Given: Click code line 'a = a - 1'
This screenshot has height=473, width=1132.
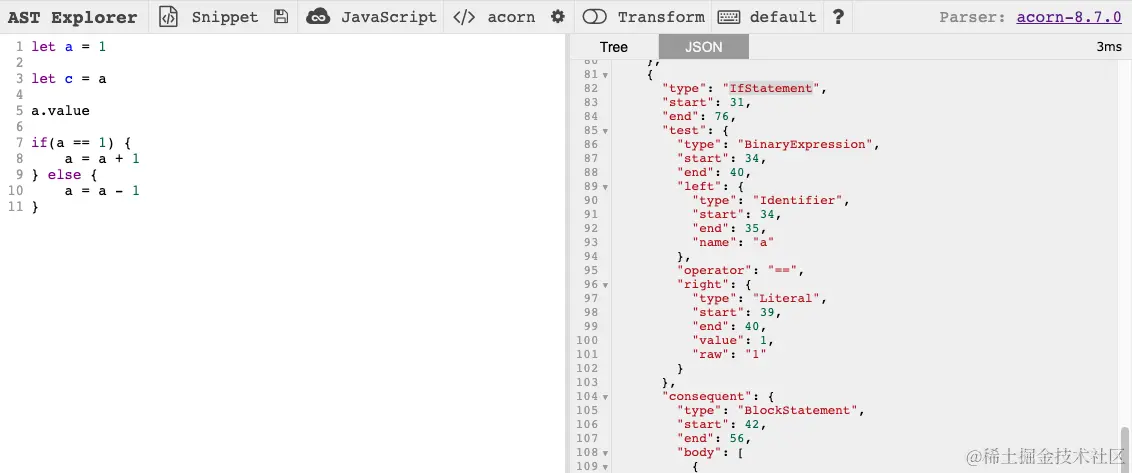Looking at the screenshot, I should click(102, 191).
